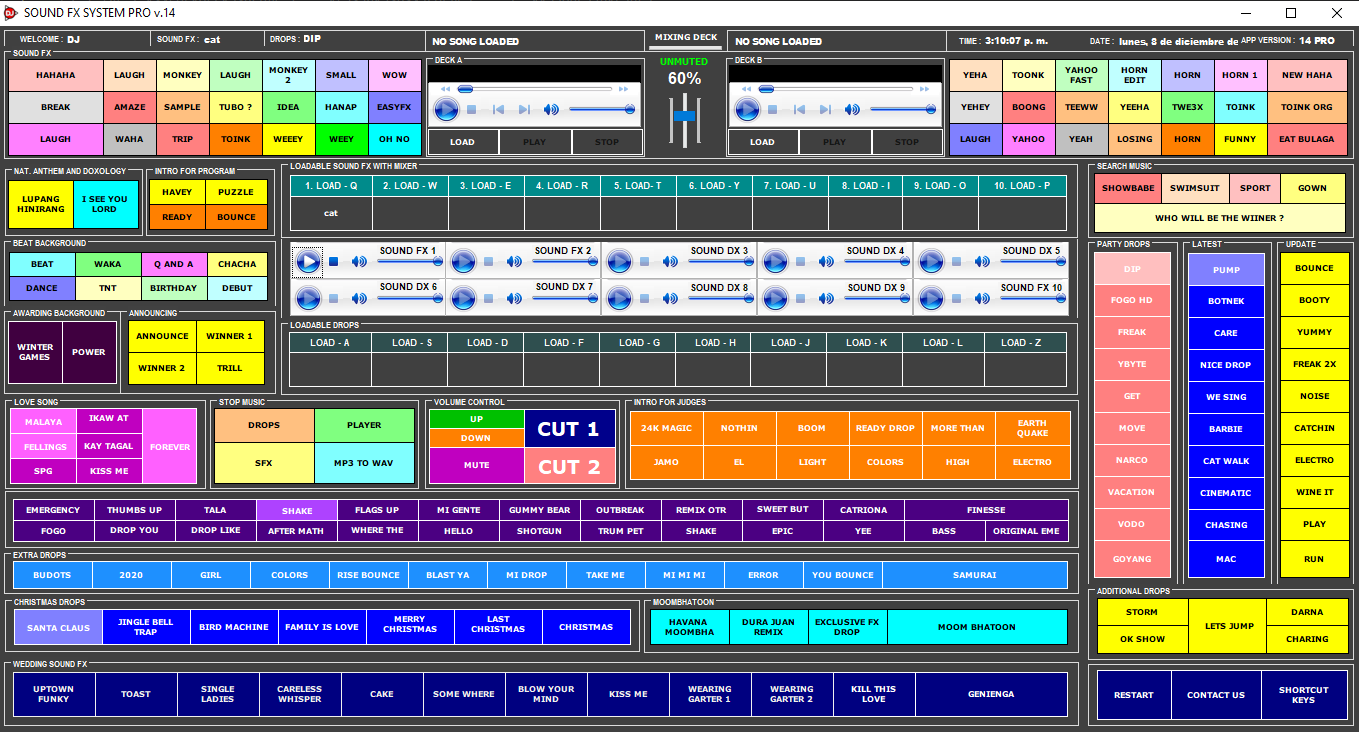Viewport: 1359px width, 732px height.
Task: Toggle the MUTE volume control button
Action: click(476, 465)
